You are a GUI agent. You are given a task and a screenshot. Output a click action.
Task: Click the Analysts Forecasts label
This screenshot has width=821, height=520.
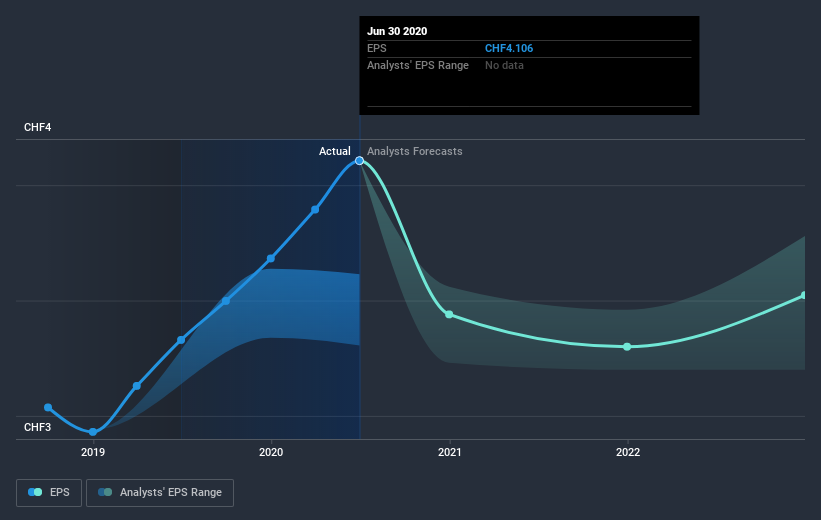click(415, 151)
